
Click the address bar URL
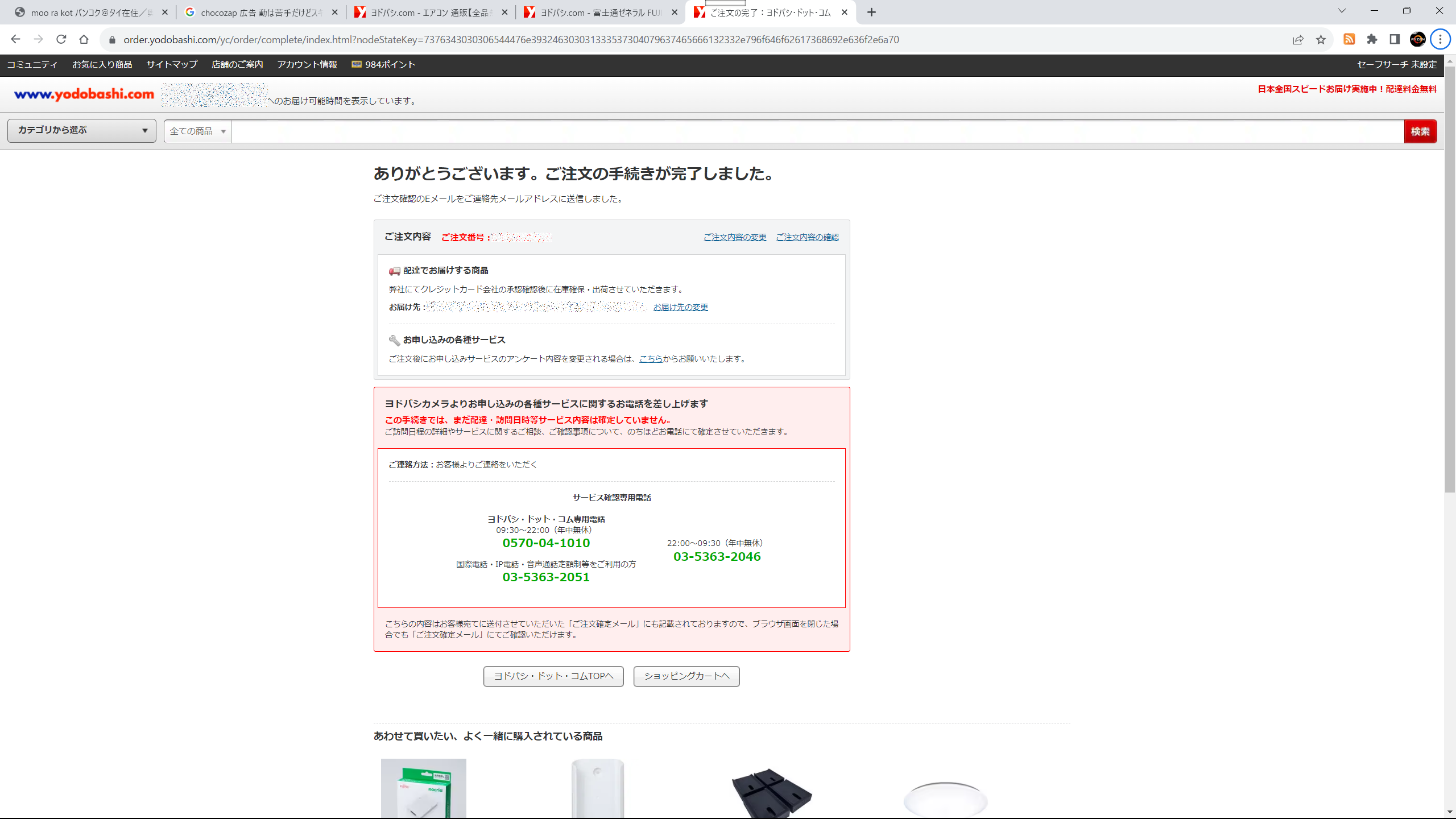coord(511,40)
